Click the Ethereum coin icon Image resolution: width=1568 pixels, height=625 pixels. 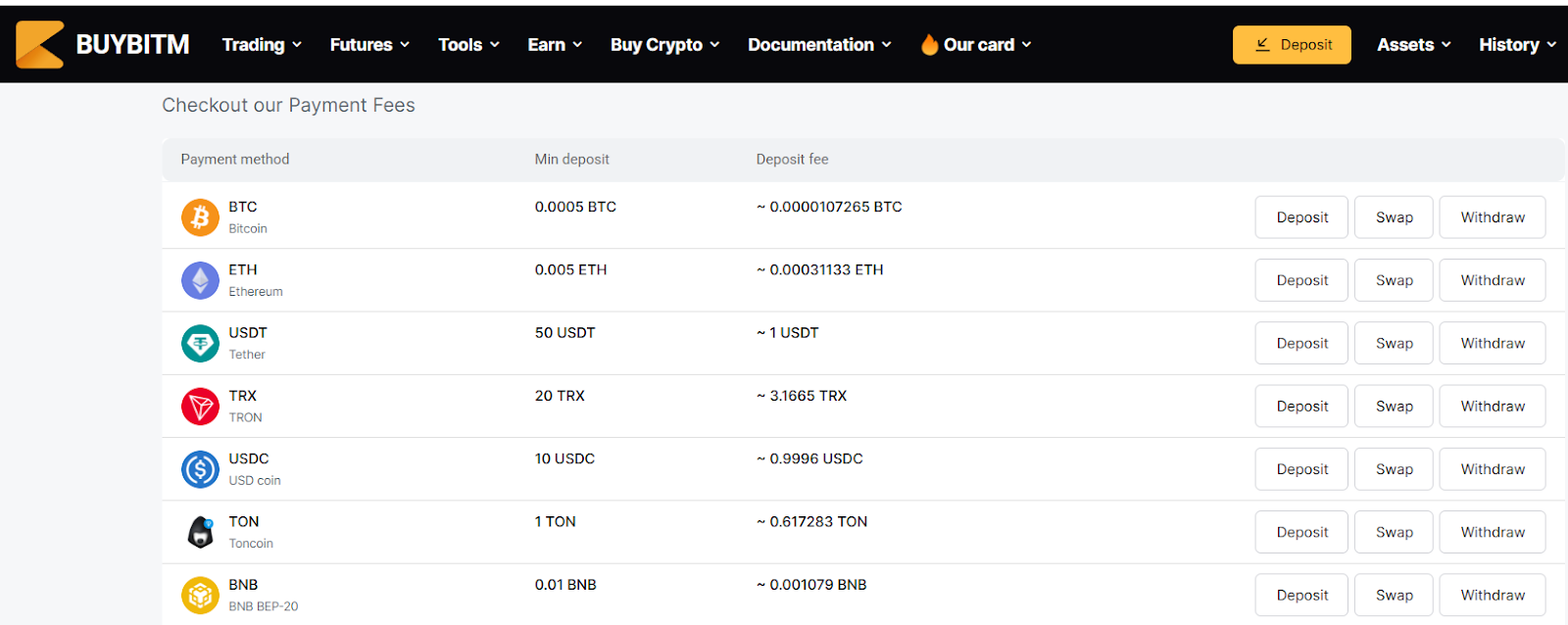coord(200,280)
